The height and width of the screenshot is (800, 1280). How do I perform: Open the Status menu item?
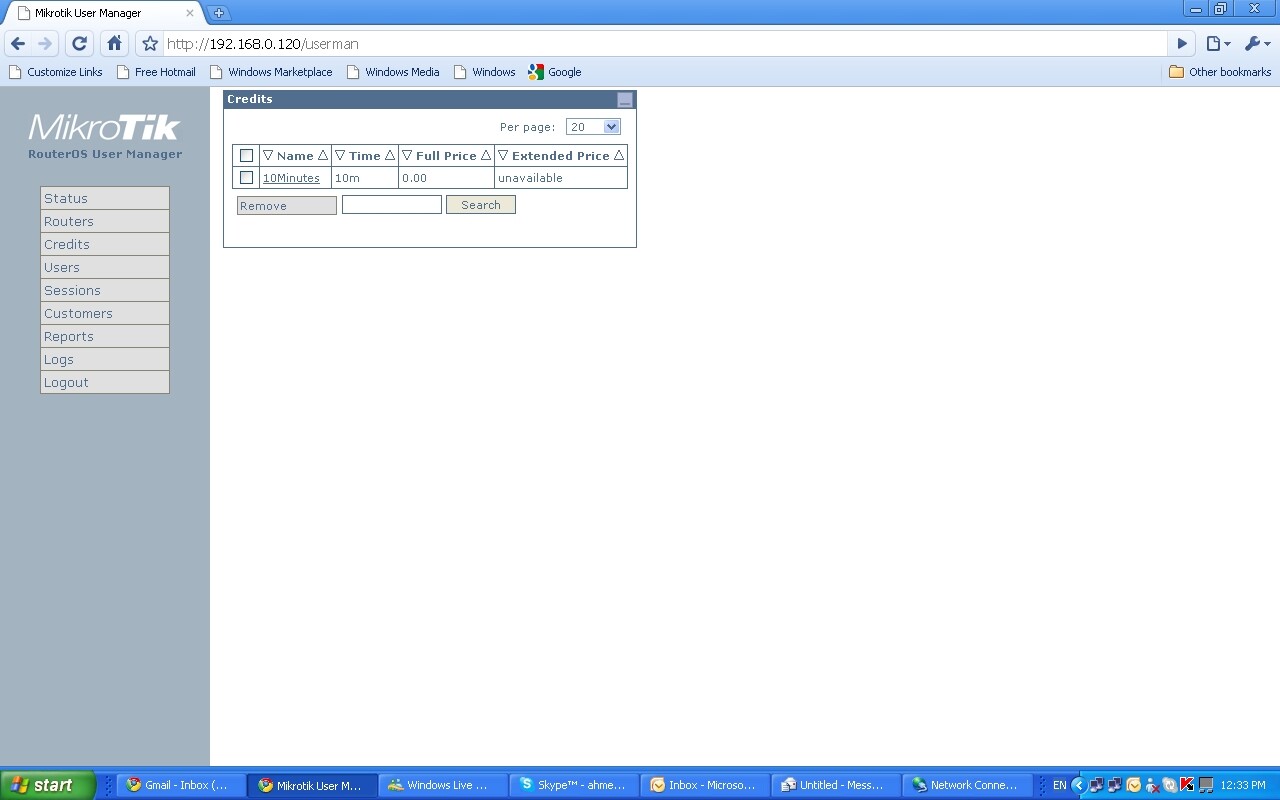(105, 198)
